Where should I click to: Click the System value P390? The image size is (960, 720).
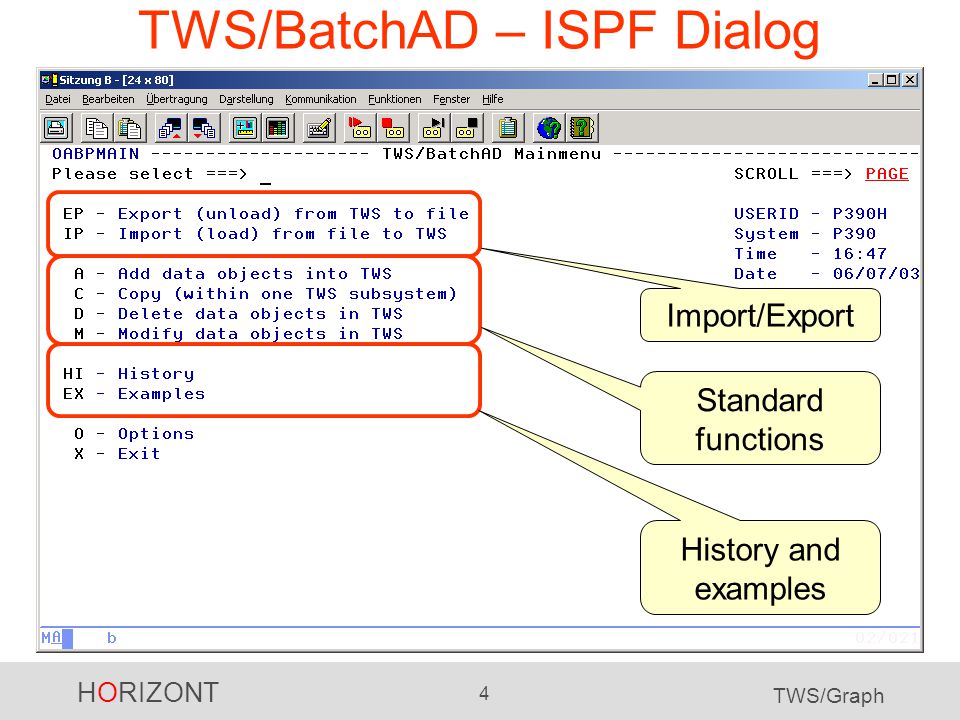[x=854, y=234]
